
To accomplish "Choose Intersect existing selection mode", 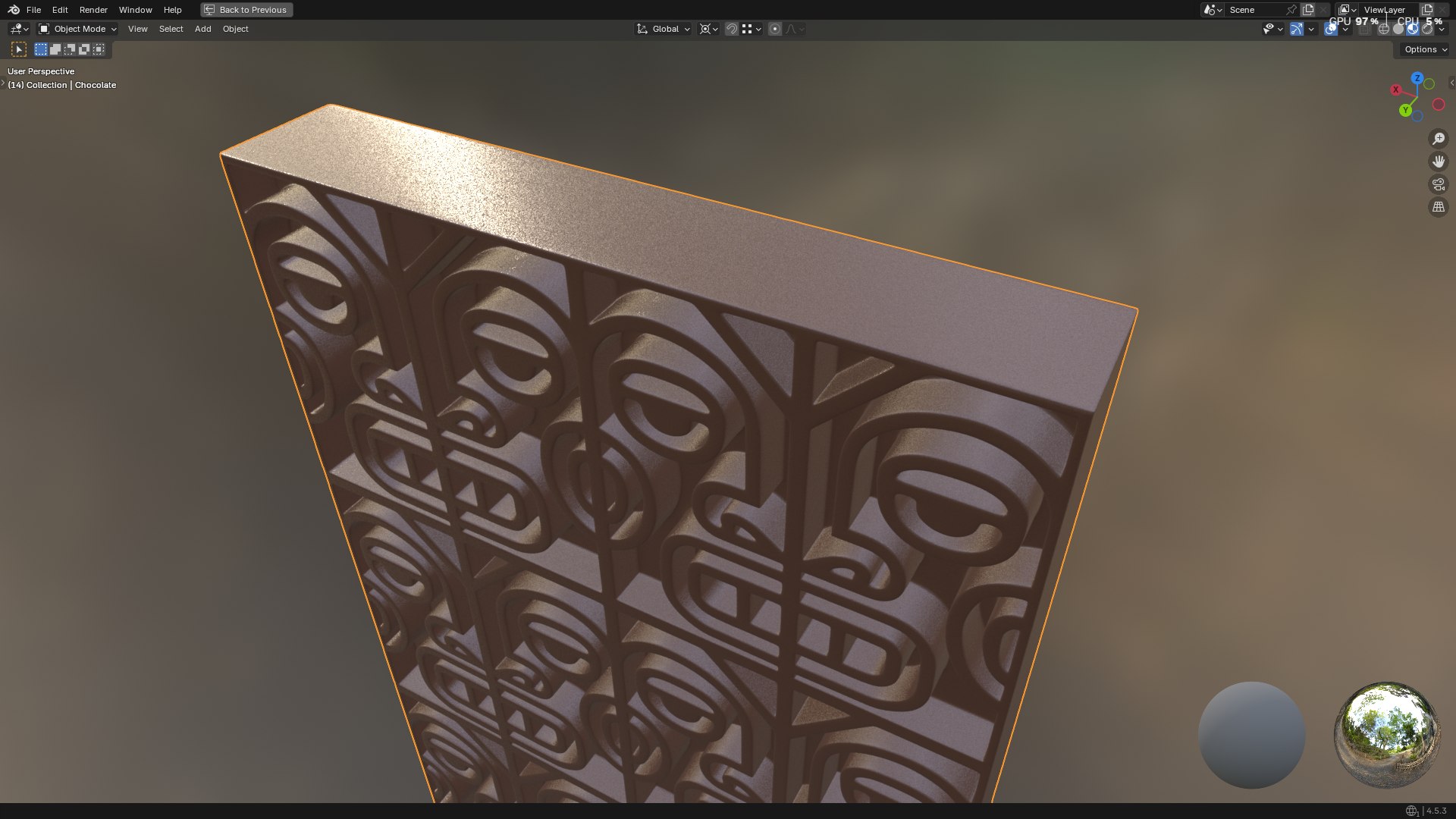I will (99, 49).
